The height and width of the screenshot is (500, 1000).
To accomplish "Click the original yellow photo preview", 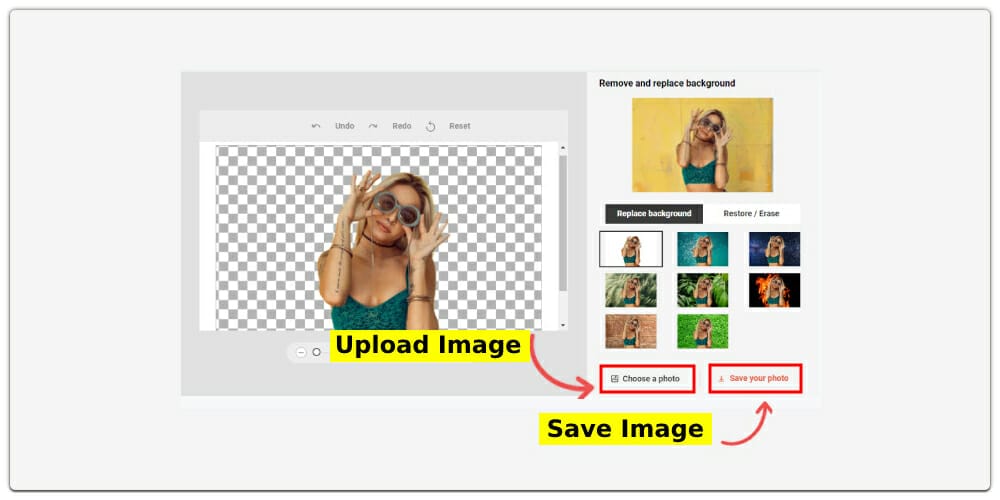I will pos(702,145).
